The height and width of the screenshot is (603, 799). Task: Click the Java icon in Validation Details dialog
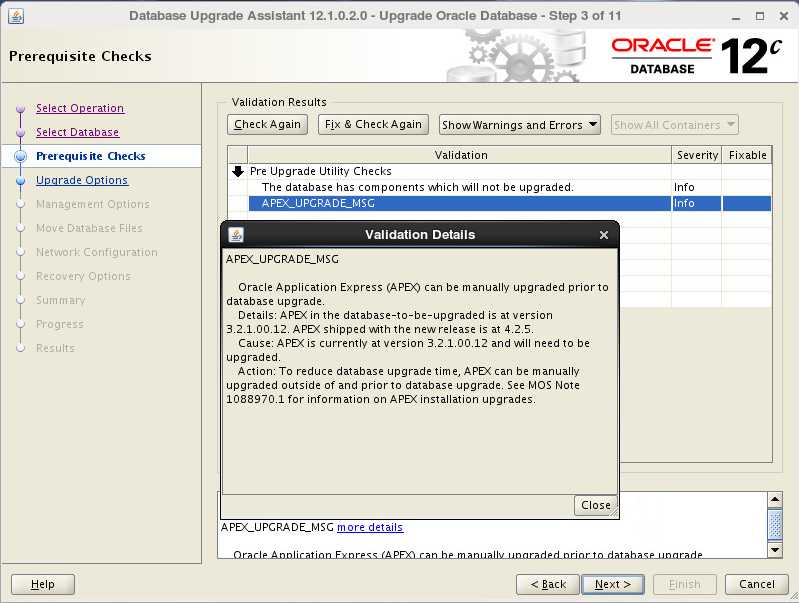click(235, 234)
